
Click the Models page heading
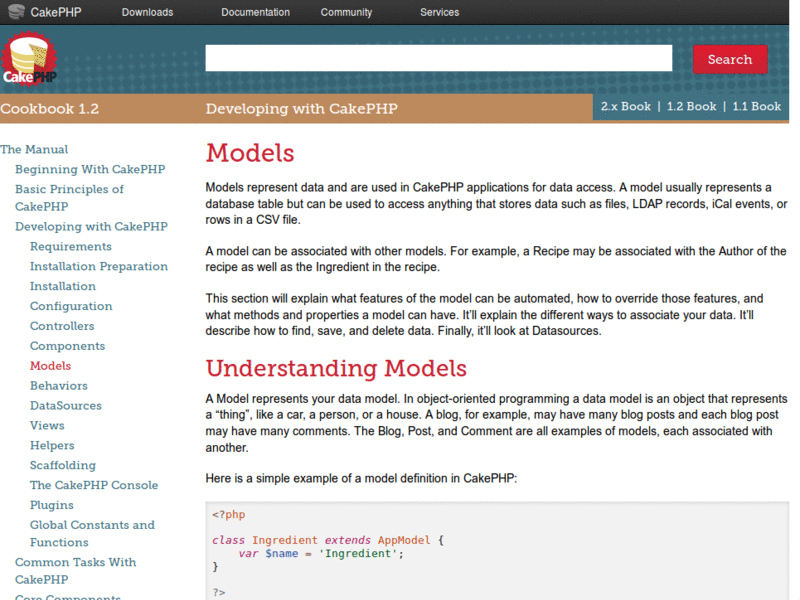250,153
